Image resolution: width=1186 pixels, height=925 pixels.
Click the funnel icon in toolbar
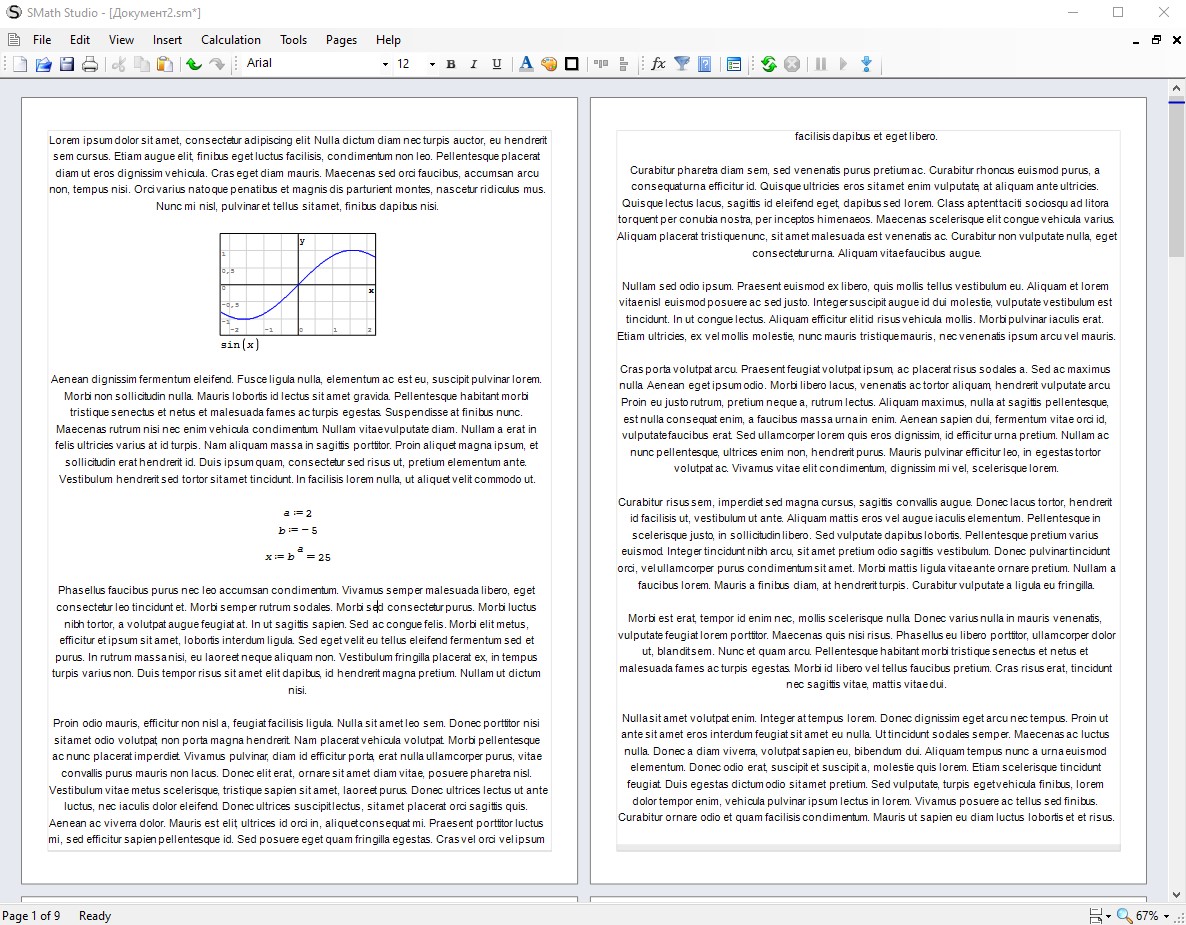click(682, 64)
